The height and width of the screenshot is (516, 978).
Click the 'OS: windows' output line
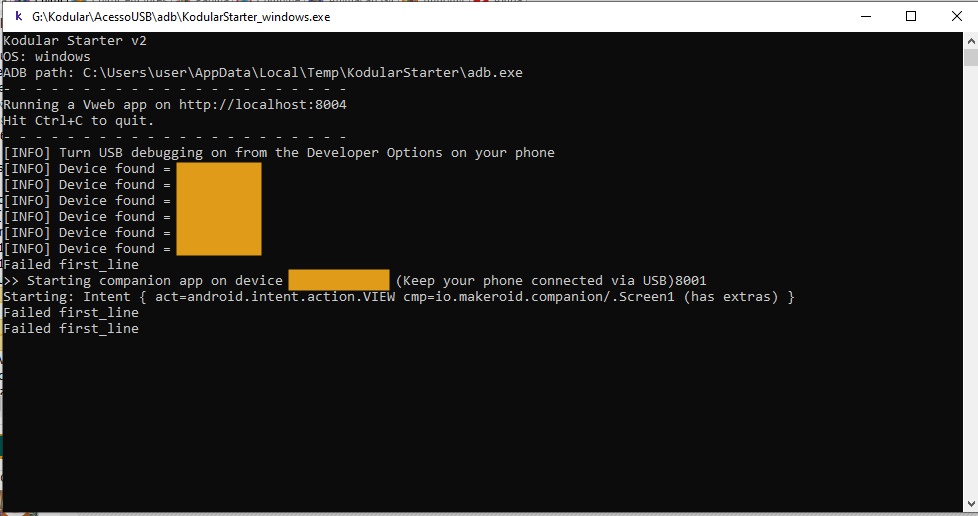point(47,57)
